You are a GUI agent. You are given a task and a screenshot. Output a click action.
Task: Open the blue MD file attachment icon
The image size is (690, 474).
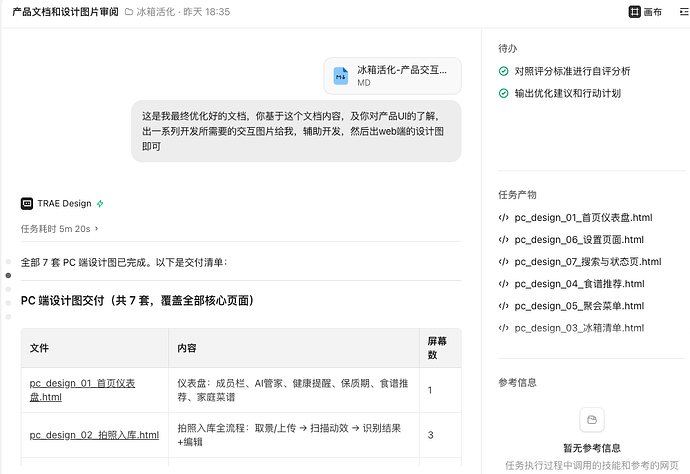[x=341, y=76]
